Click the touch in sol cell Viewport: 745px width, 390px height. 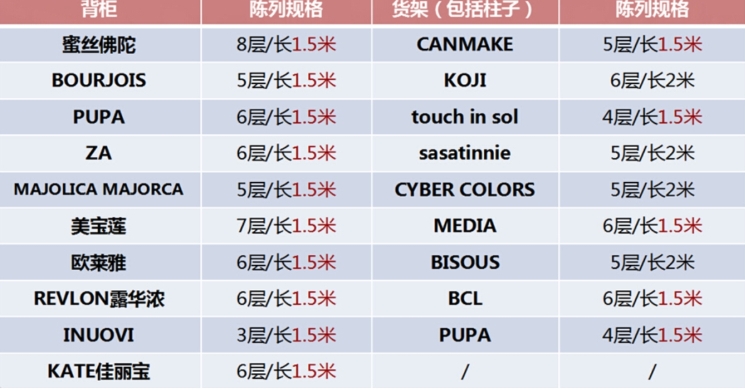465,117
